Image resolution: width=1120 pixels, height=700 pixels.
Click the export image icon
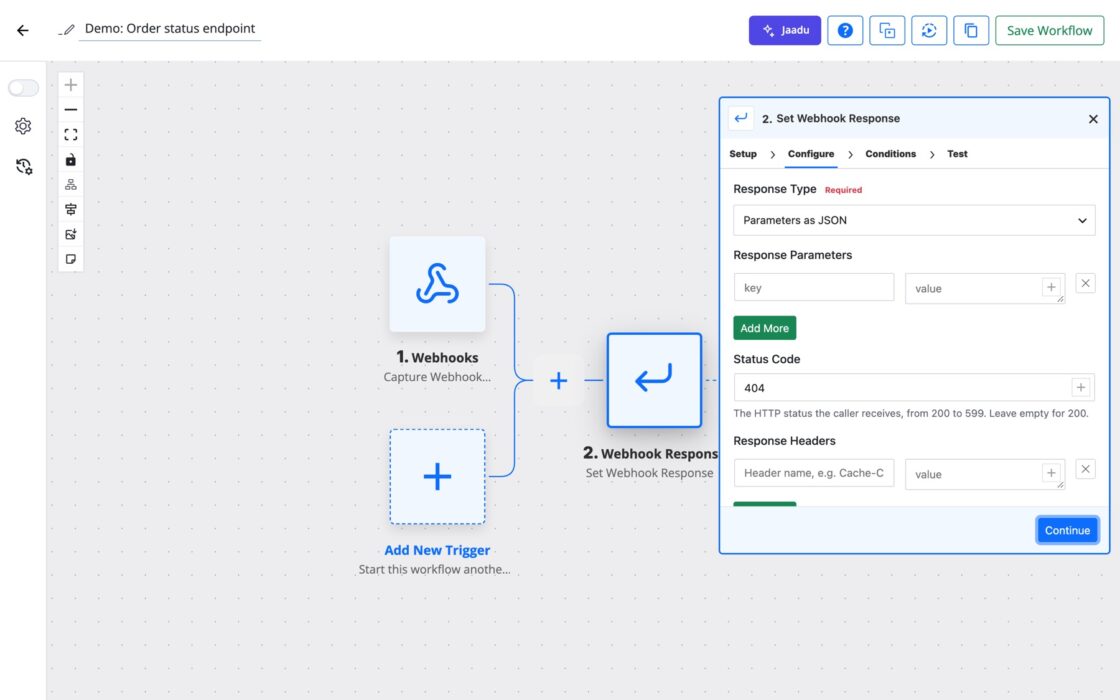(x=71, y=234)
